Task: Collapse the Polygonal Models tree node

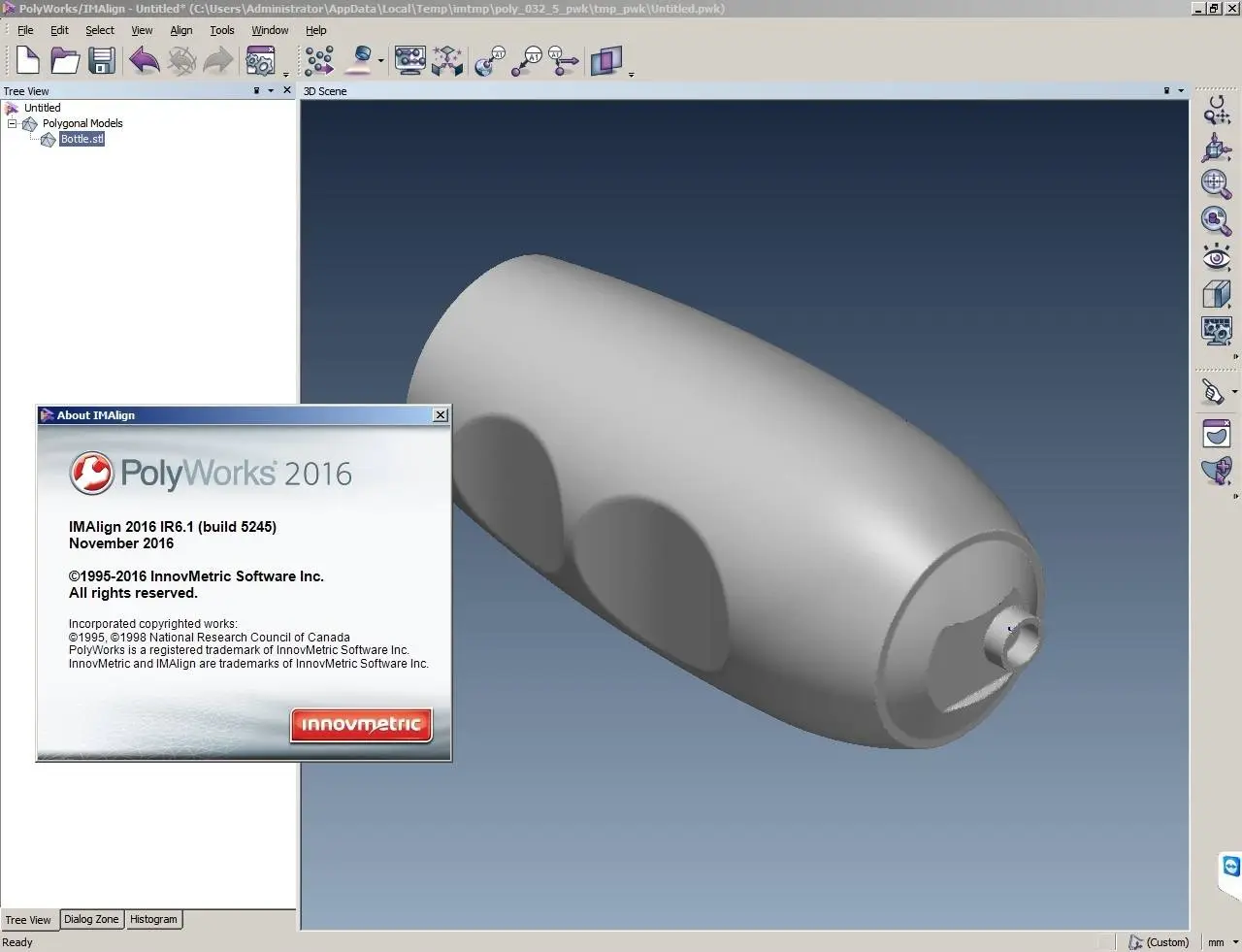Action: [13, 123]
